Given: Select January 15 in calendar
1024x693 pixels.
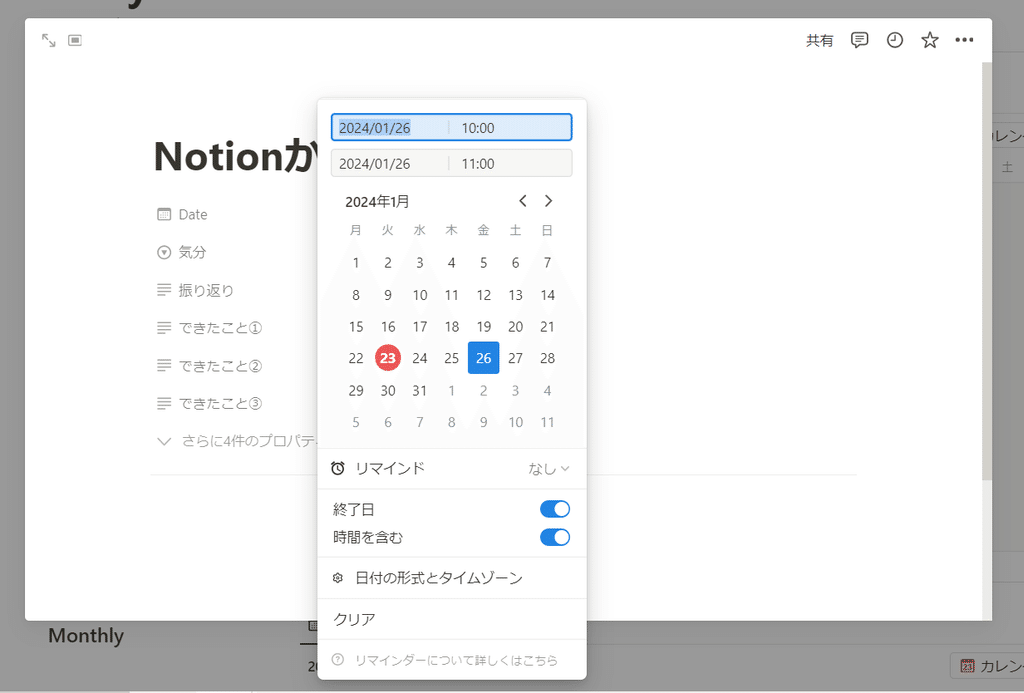Looking at the screenshot, I should pos(356,327).
